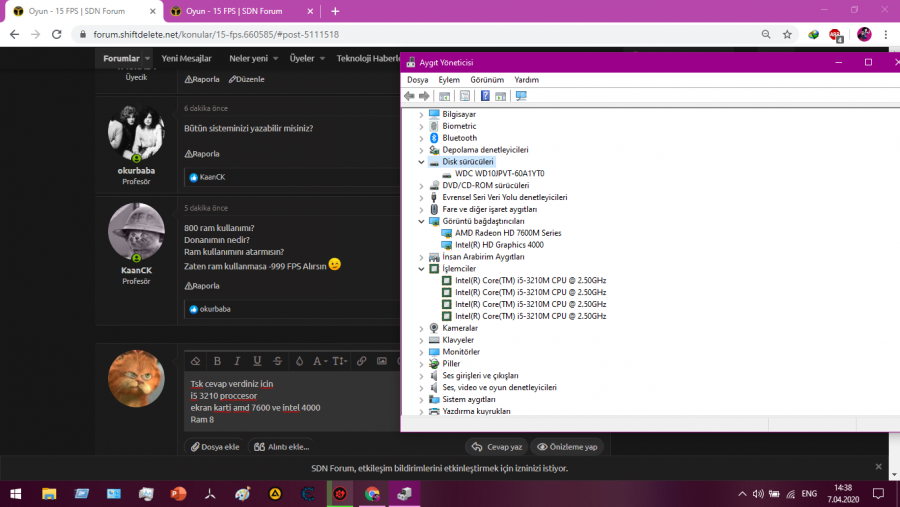This screenshot has height=507, width=900.
Task: Toggle strikethrough formatting in the editor
Action: click(x=277, y=361)
